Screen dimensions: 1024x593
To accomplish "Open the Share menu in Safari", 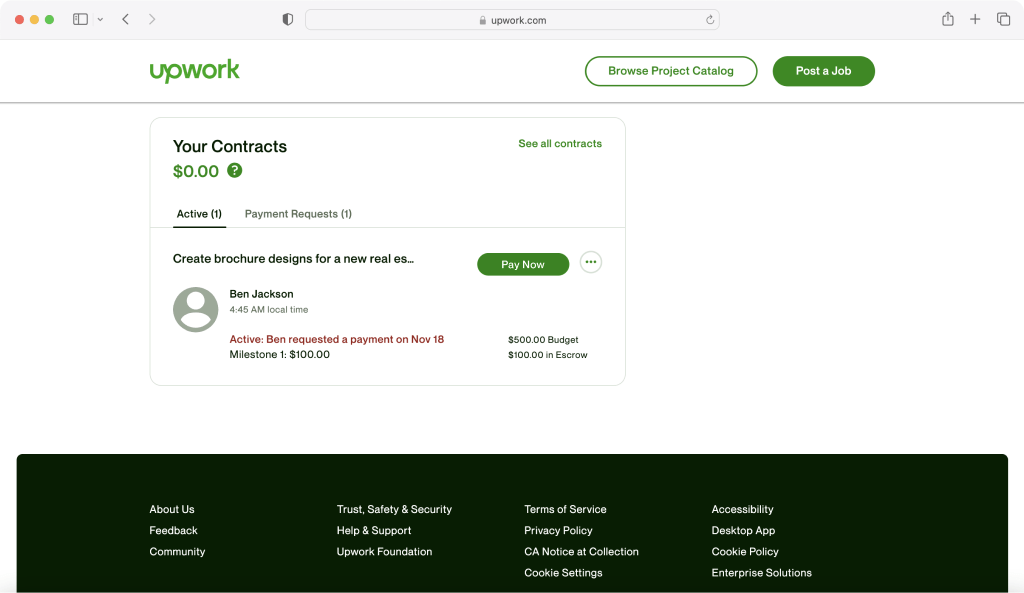I will (x=946, y=18).
